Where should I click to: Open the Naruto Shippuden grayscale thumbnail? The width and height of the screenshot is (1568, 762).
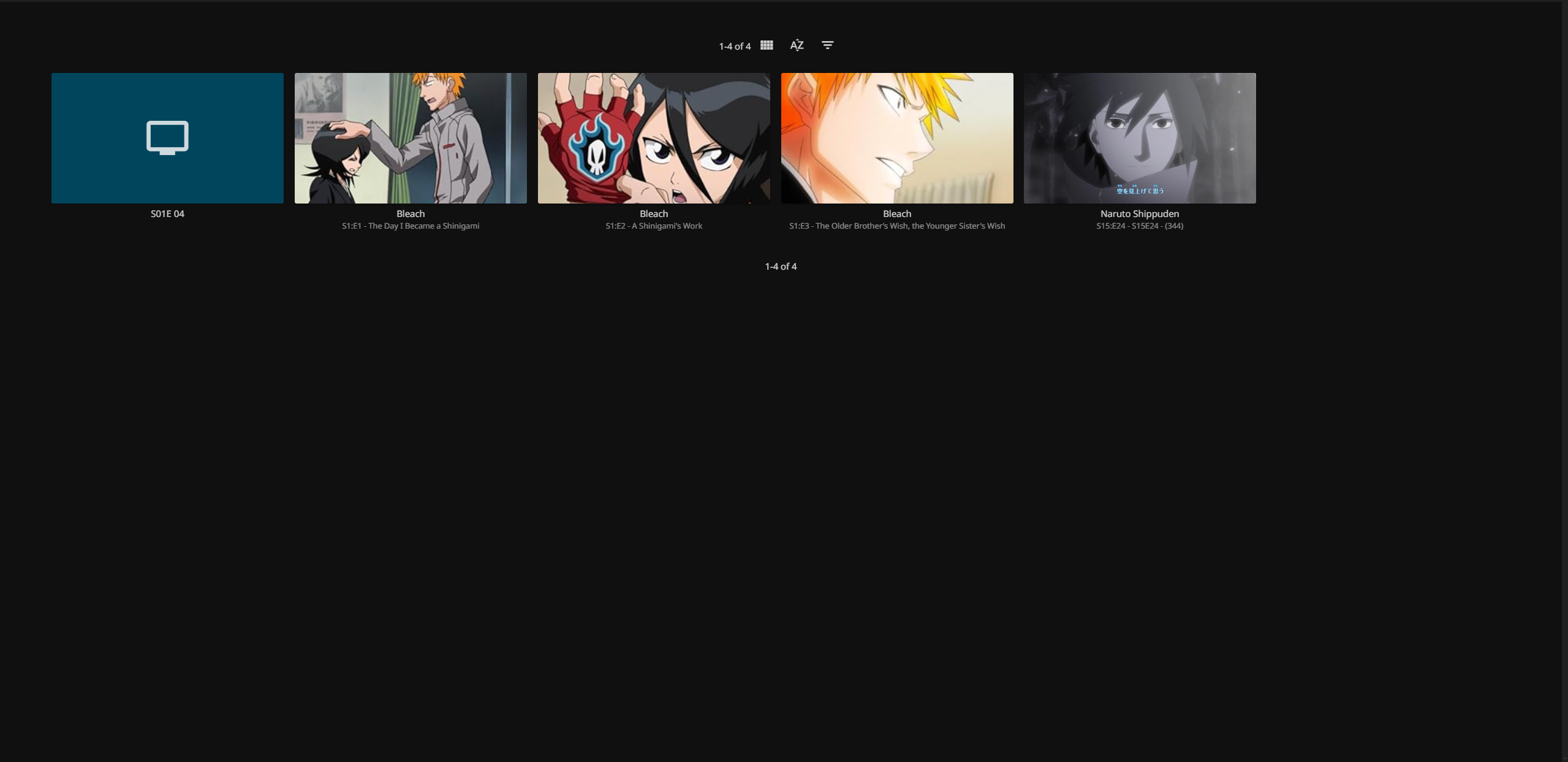(1140, 138)
